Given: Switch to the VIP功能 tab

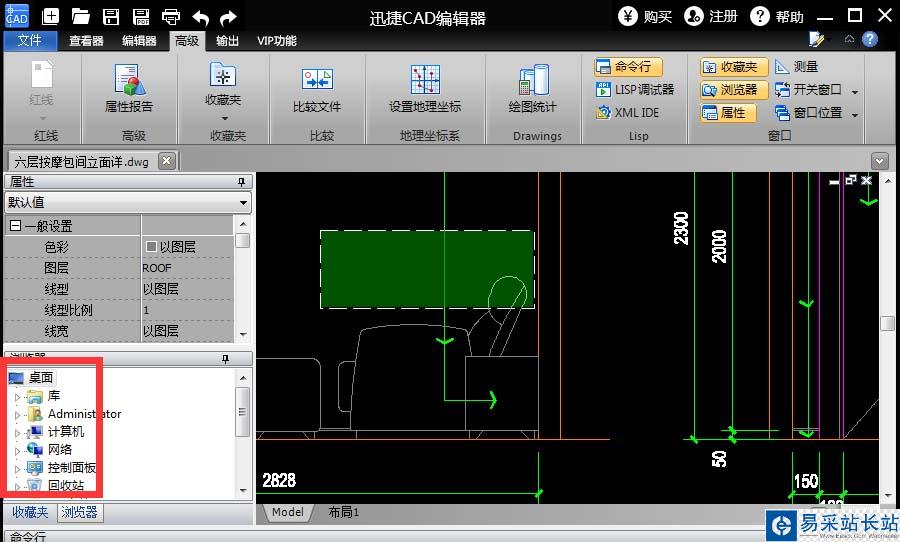Looking at the screenshot, I should 277,41.
